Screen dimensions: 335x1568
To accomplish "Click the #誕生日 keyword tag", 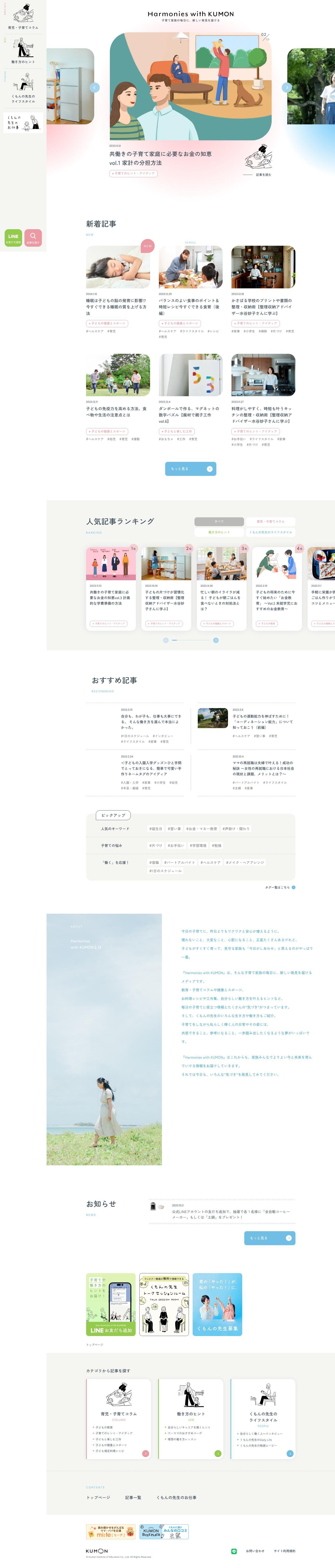I will coord(156,828).
